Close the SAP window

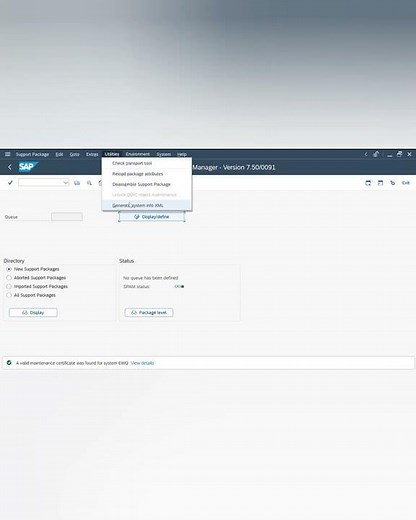point(410,154)
